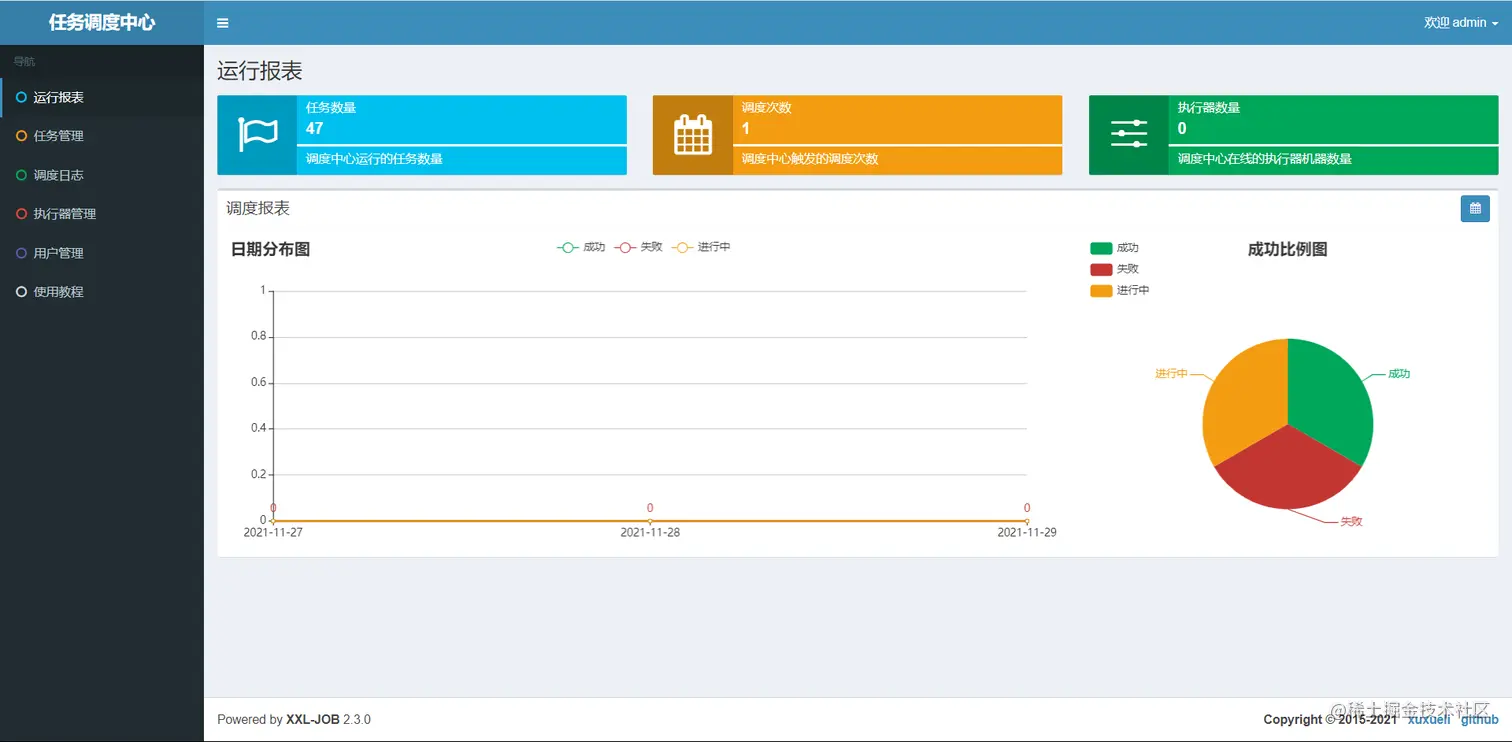
Task: Click the green 成功 swatch in pie legend
Action: [1101, 248]
